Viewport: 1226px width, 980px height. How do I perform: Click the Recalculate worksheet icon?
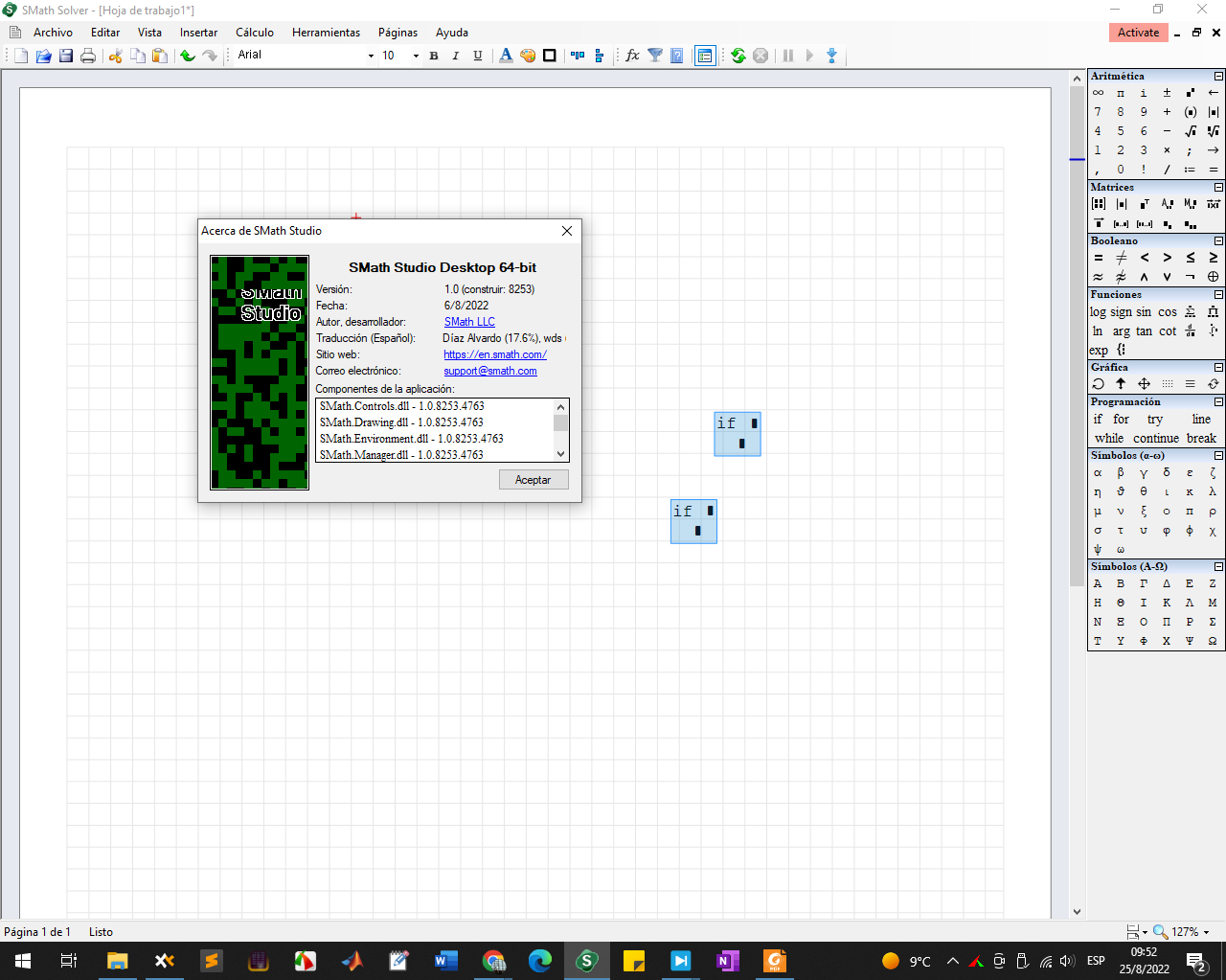click(738, 56)
